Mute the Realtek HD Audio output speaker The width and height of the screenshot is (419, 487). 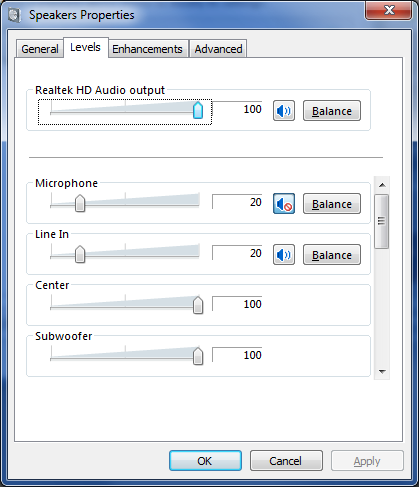click(x=284, y=111)
